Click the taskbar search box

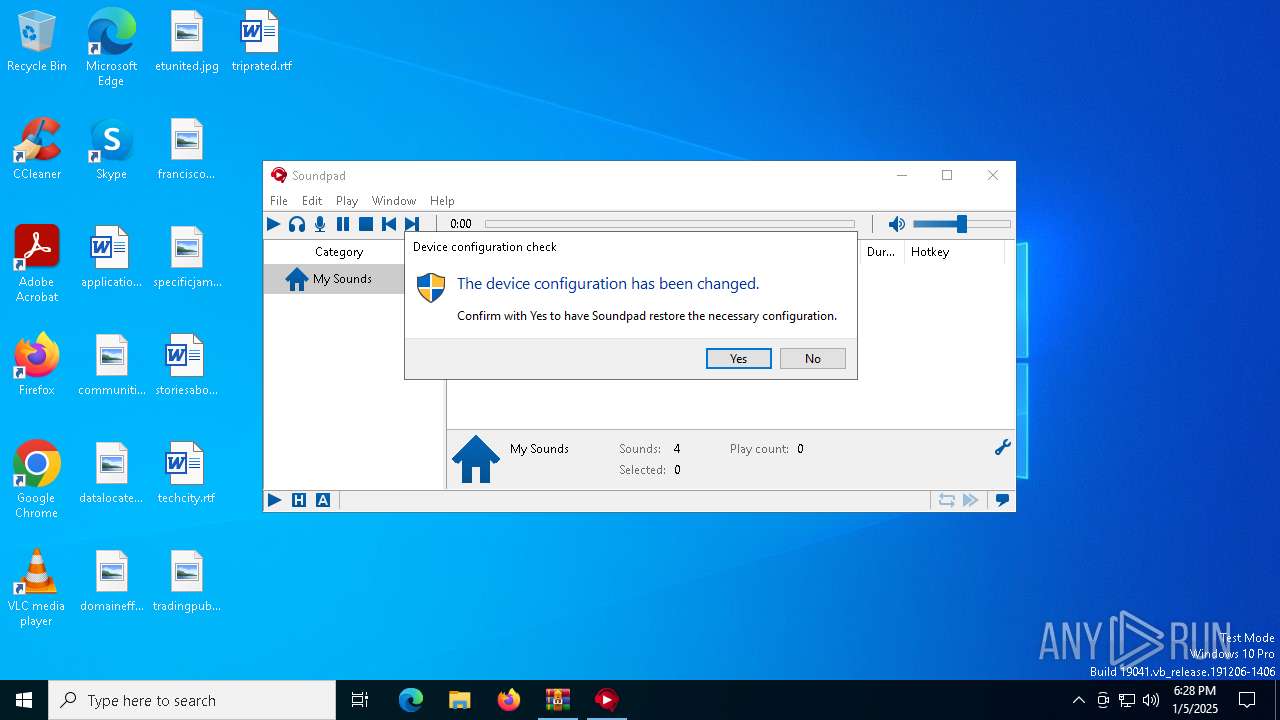pyautogui.click(x=192, y=700)
